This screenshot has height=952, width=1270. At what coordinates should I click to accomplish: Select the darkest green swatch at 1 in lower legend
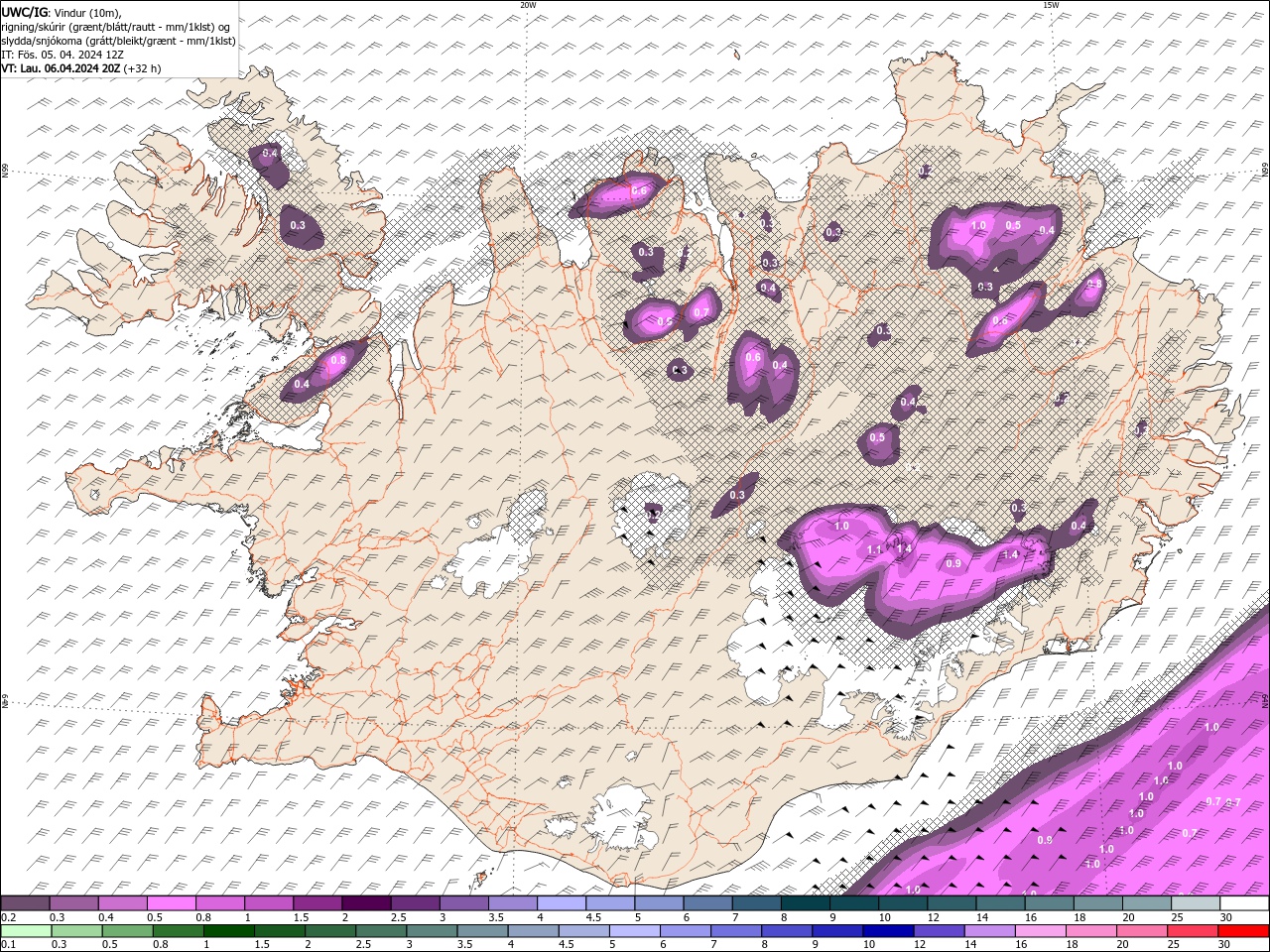(229, 930)
